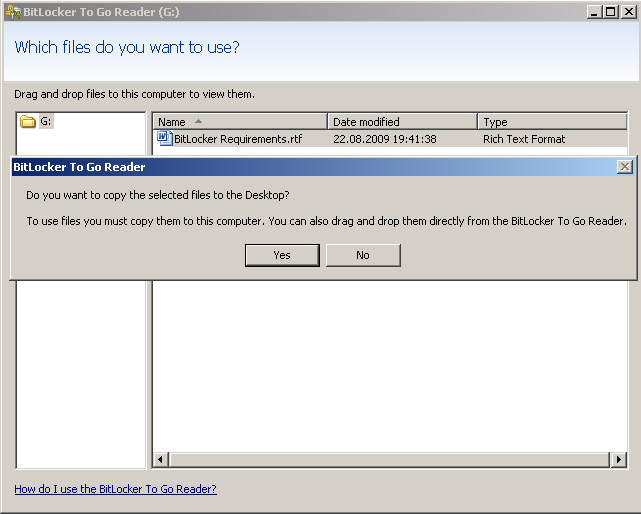Close the BitLocker To Go Reader (G:) main window

tap(629, 12)
